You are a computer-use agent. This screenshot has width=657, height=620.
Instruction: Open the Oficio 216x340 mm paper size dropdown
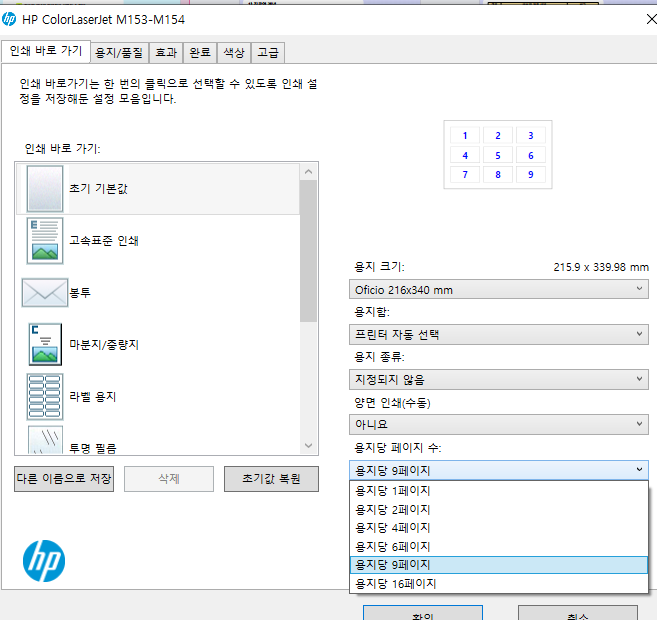click(x=499, y=289)
